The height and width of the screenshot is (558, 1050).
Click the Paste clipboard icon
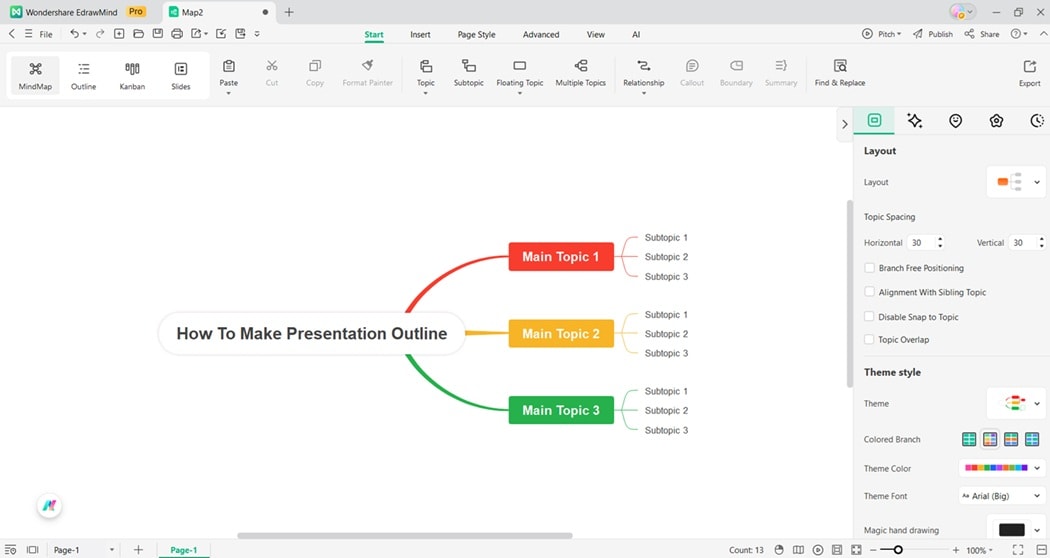point(228,66)
